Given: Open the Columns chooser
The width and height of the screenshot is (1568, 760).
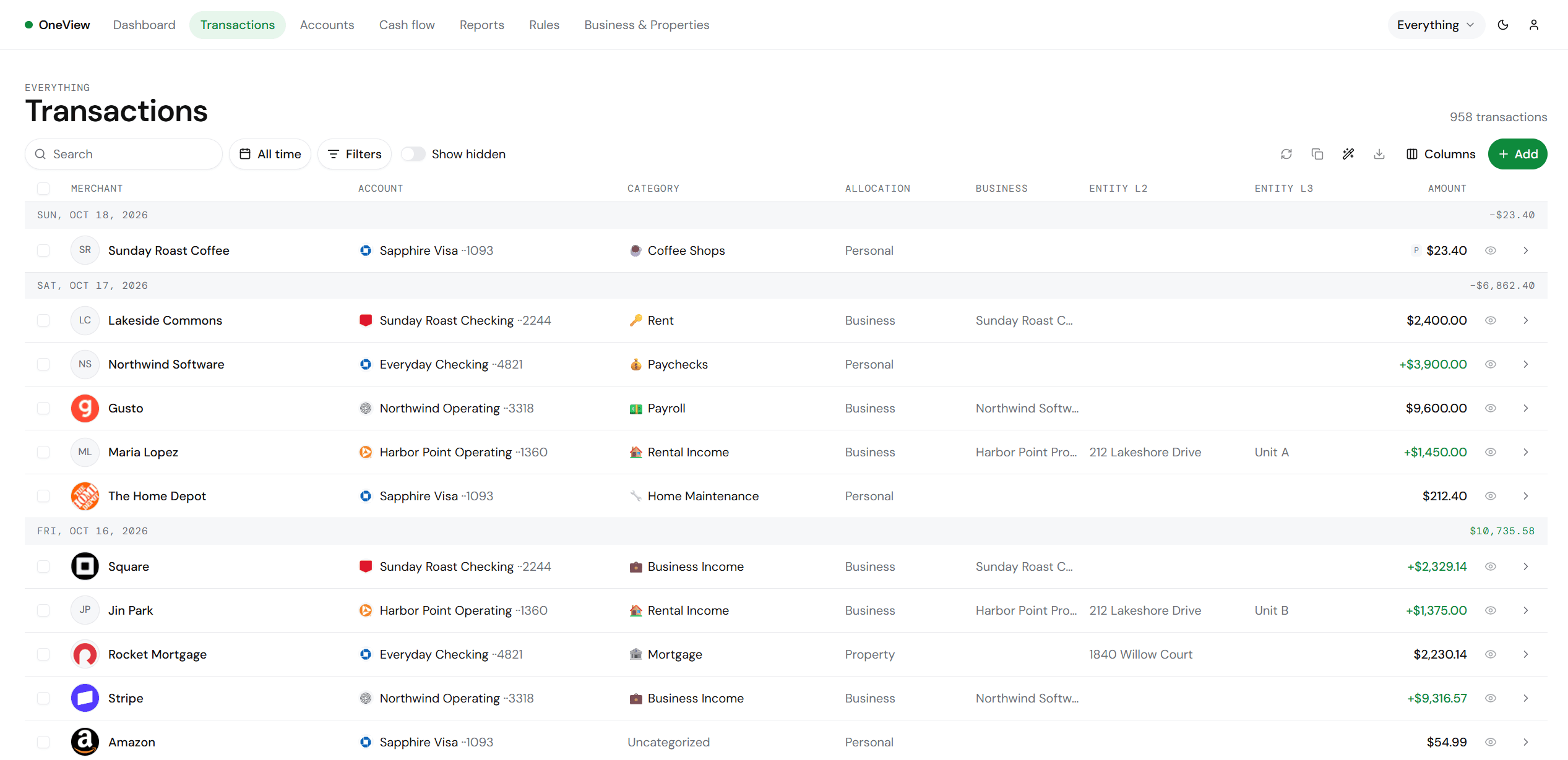Looking at the screenshot, I should (1441, 154).
